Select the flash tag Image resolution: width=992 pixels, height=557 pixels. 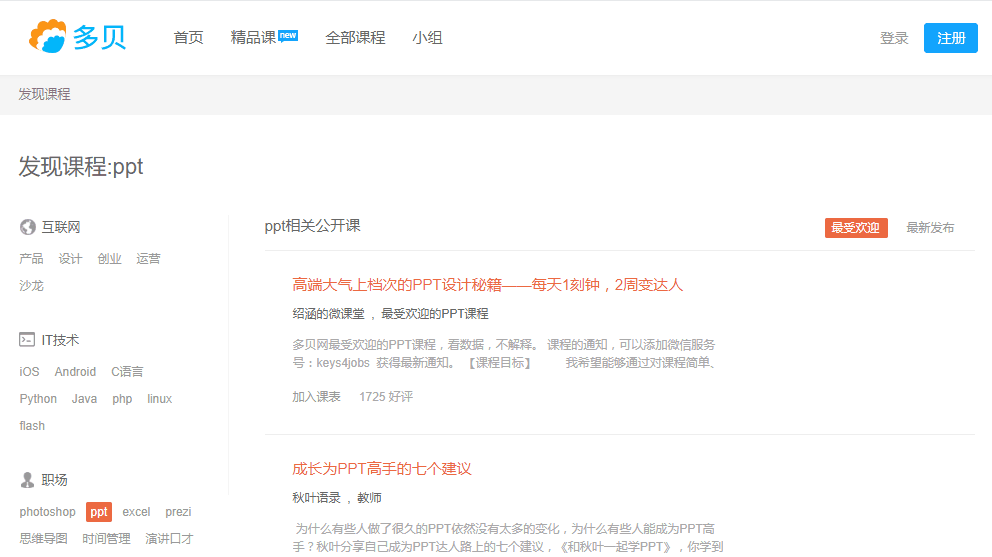coord(32,426)
